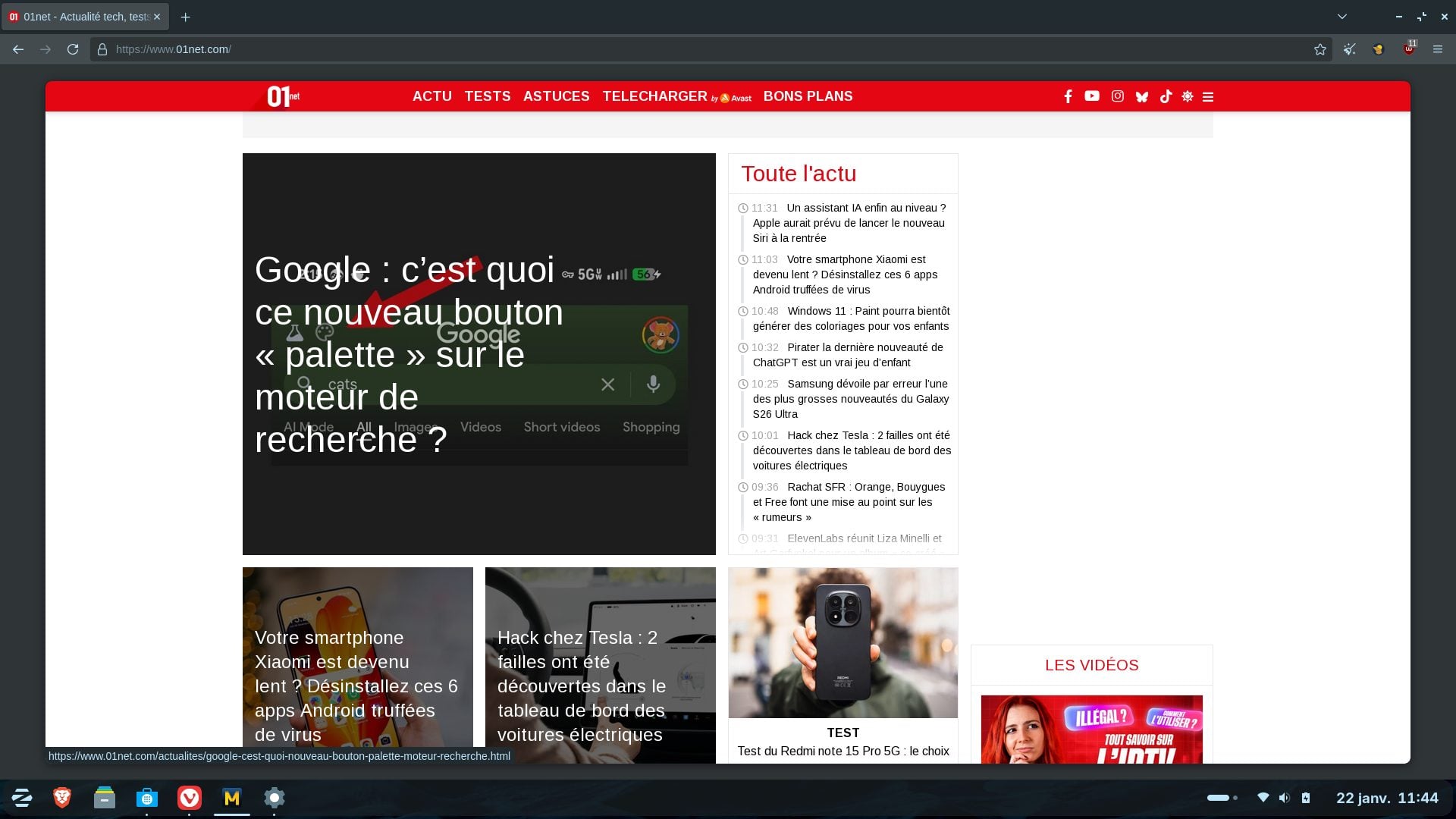The height and width of the screenshot is (819, 1456).
Task: Click the broom cleaner extension icon
Action: (1350, 49)
